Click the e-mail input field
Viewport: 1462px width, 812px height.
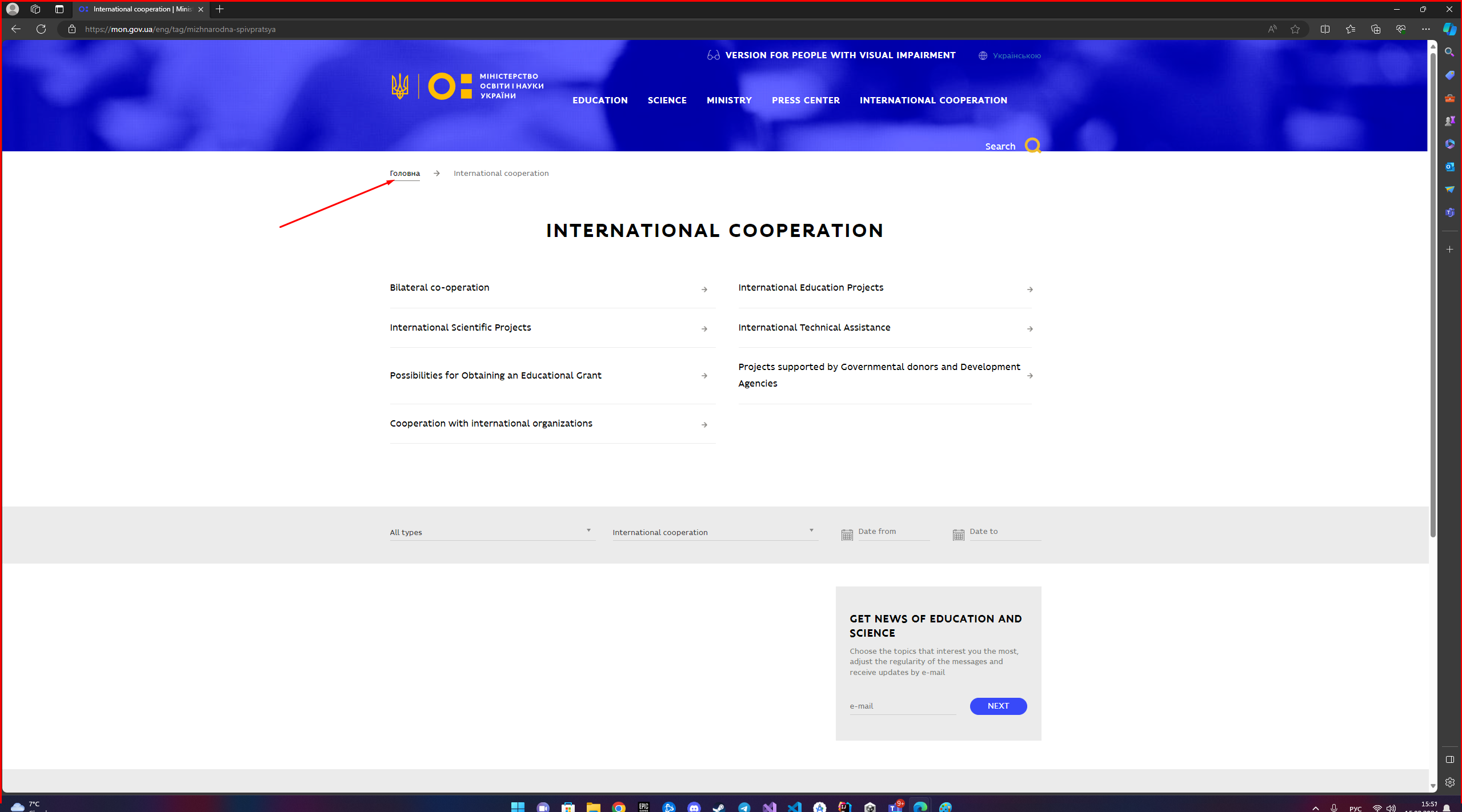pos(902,706)
